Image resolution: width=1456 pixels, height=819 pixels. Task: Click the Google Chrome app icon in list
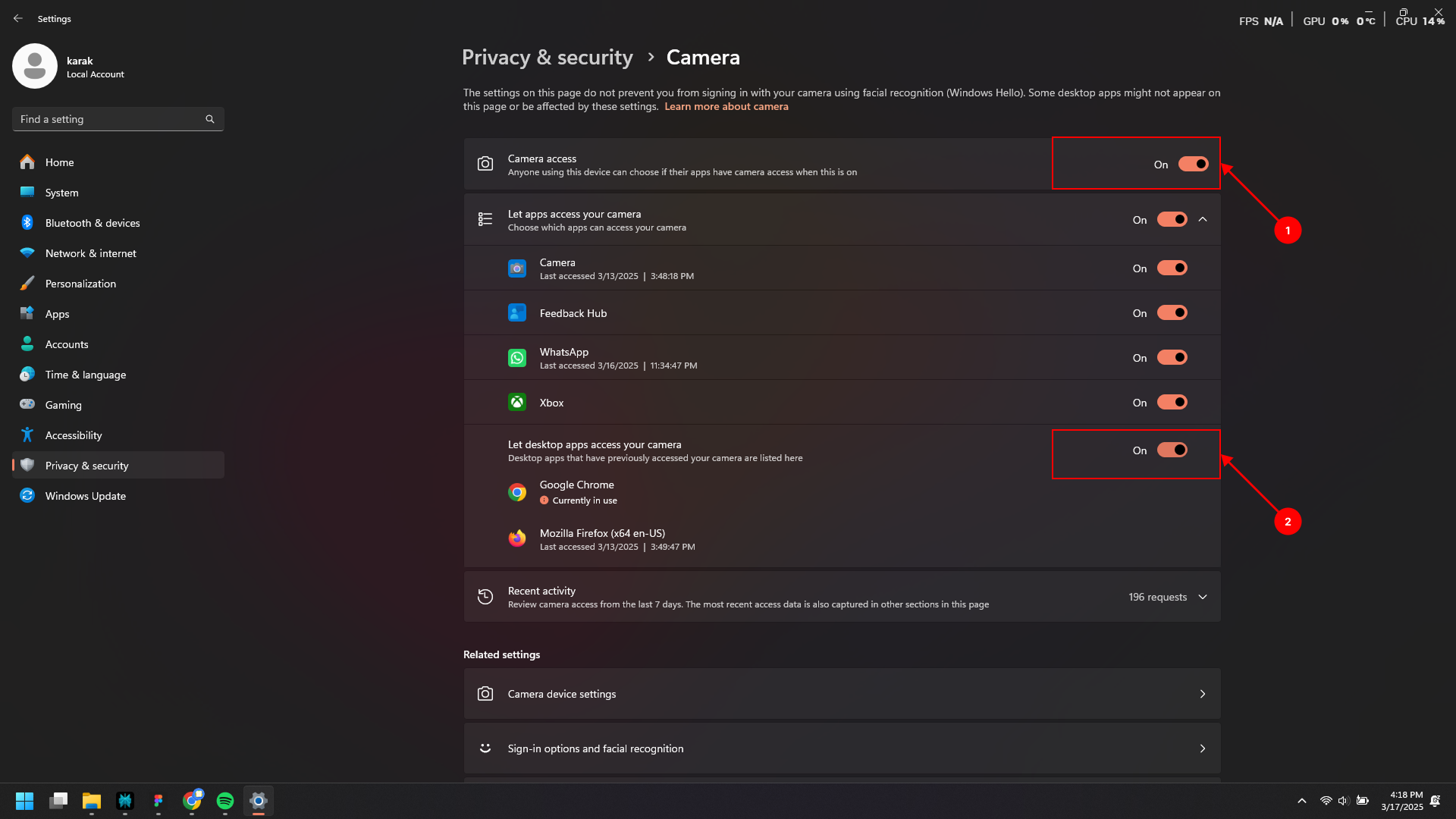coord(517,492)
